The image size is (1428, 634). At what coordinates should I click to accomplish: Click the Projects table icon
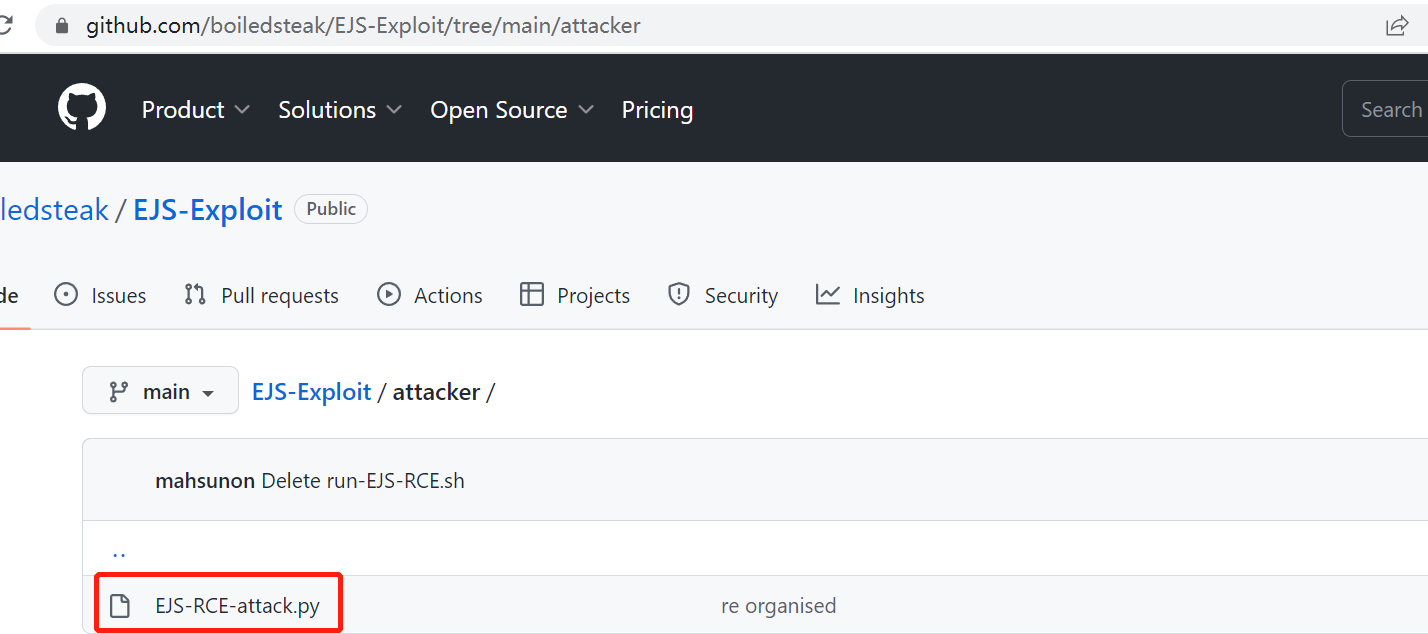532,295
